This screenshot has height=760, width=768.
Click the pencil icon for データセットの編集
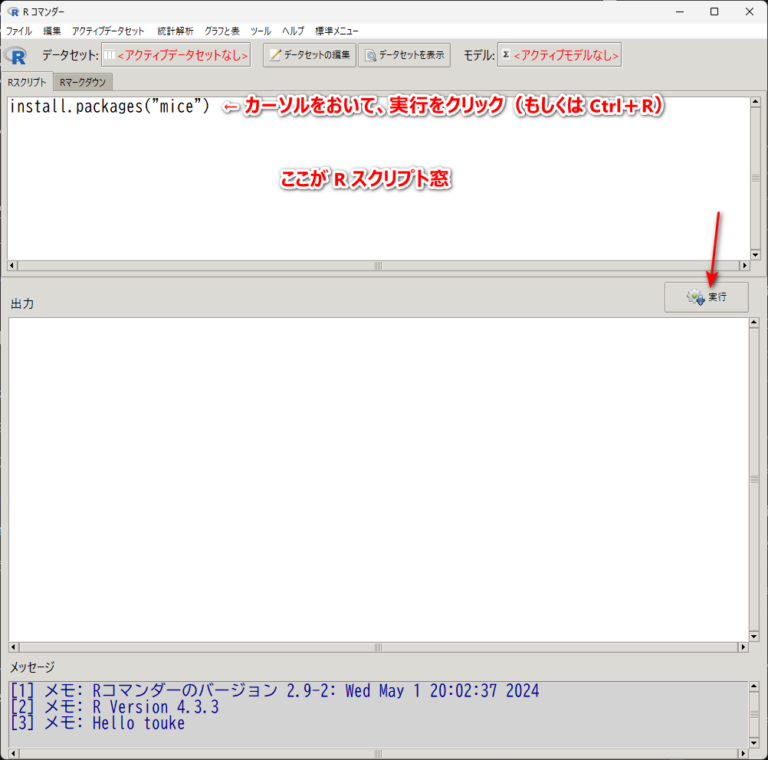pos(275,55)
